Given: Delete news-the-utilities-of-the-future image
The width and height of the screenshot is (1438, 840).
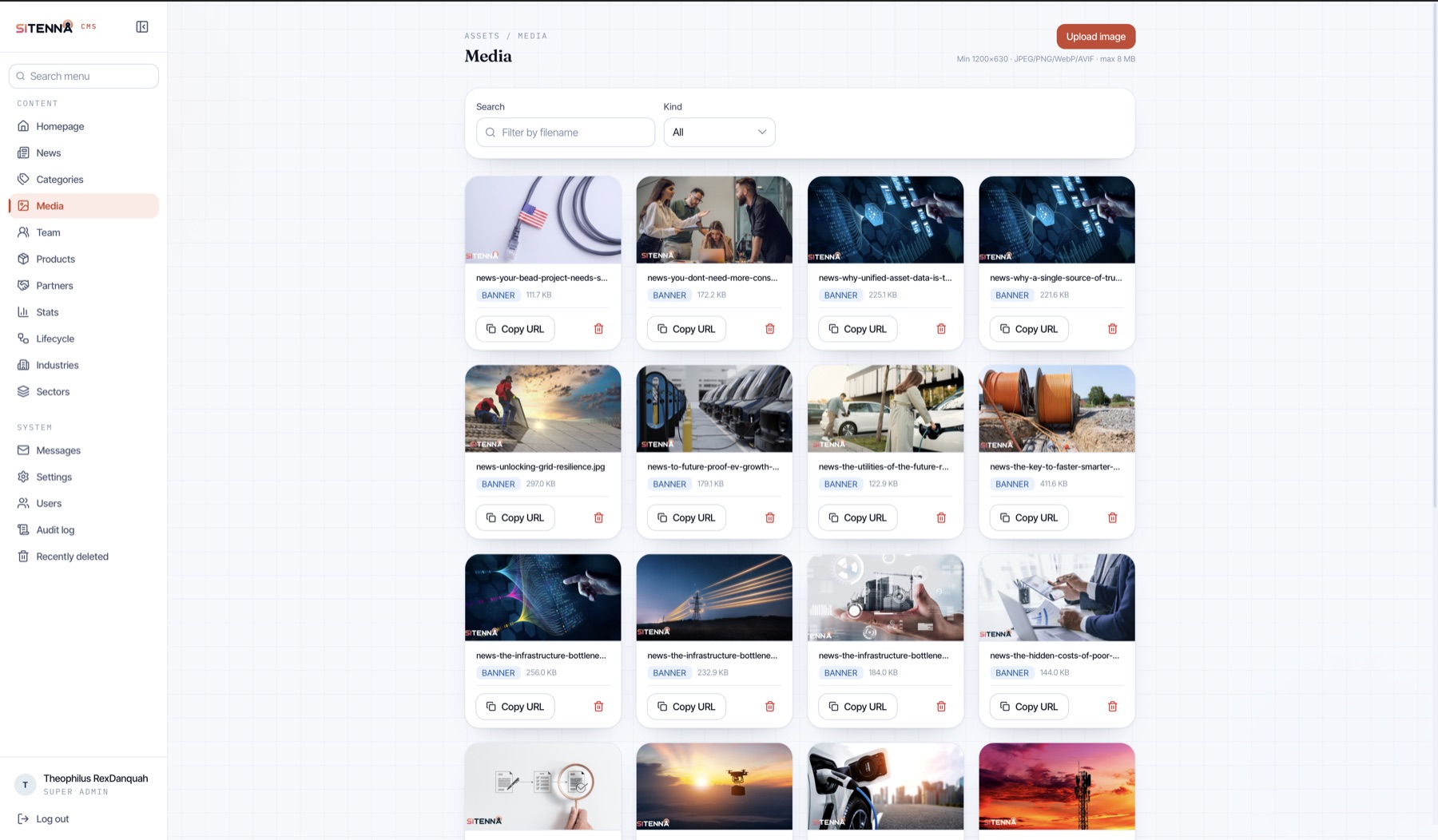Looking at the screenshot, I should [x=941, y=517].
